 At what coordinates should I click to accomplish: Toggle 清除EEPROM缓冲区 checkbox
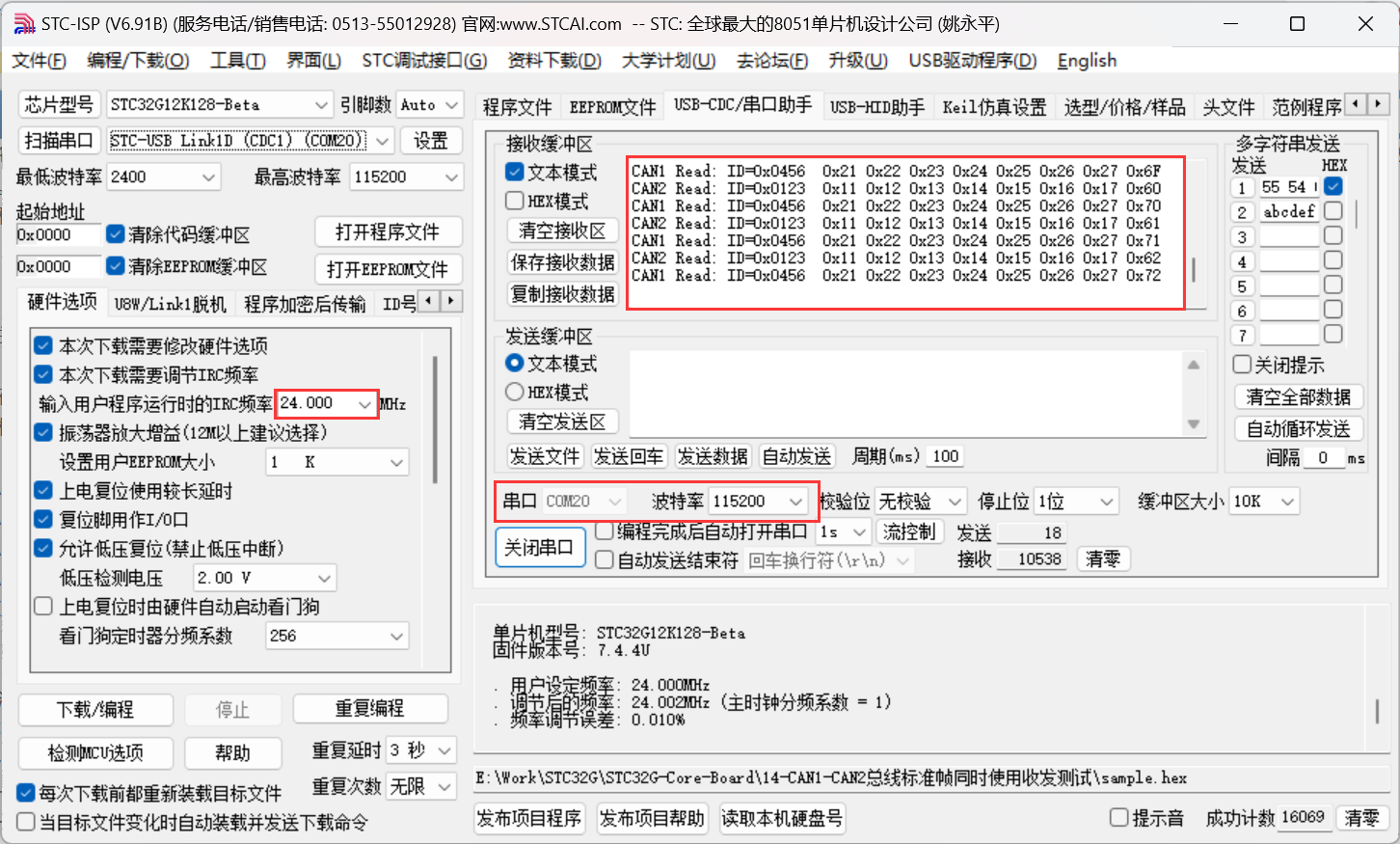[116, 266]
